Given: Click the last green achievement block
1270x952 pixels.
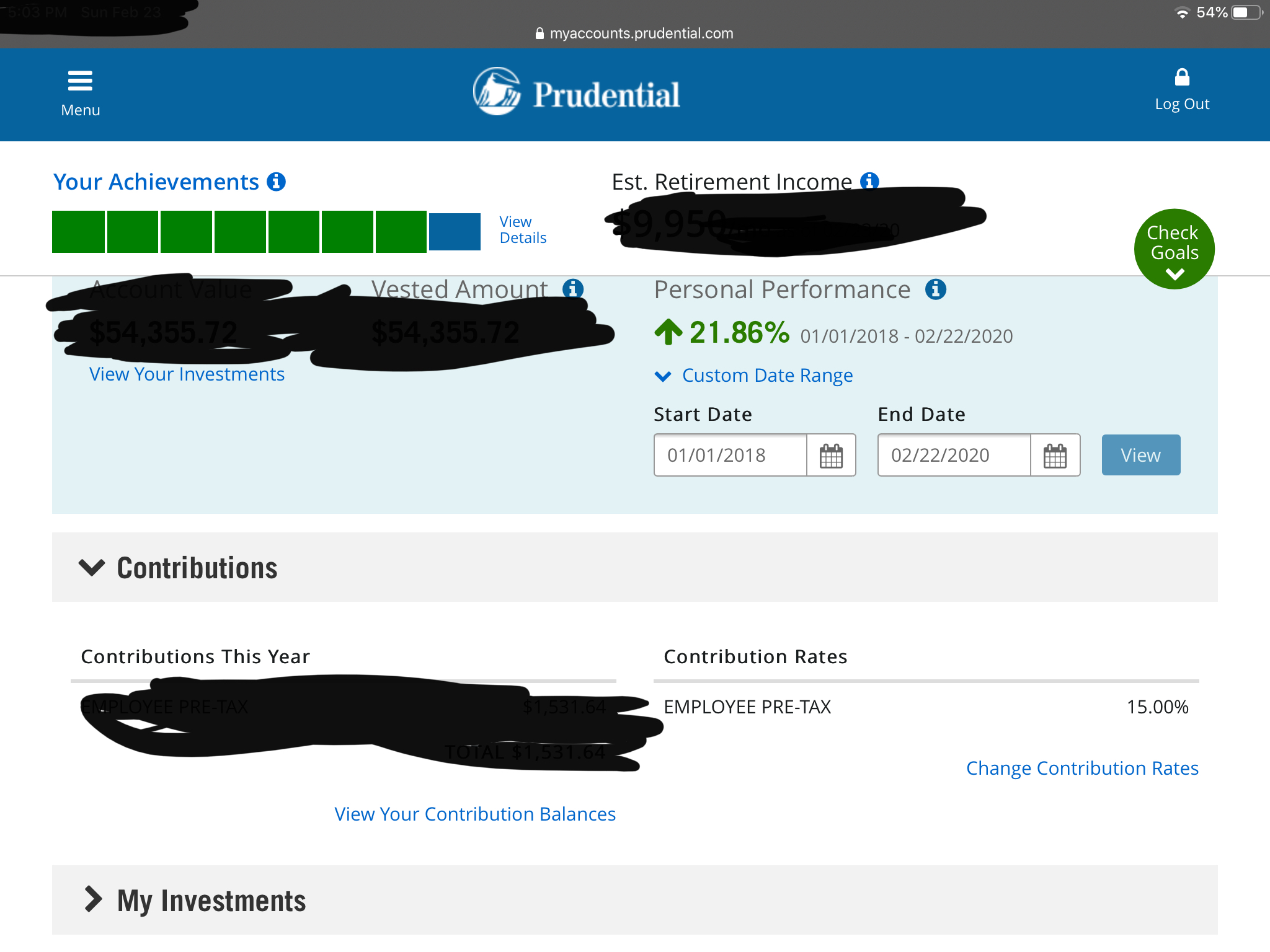Looking at the screenshot, I should coord(401,232).
